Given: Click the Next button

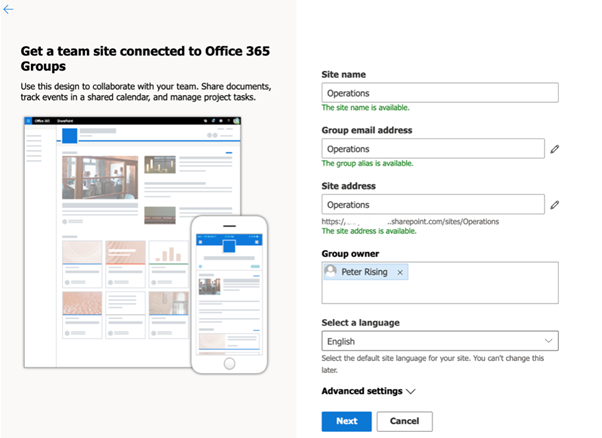Looking at the screenshot, I should [346, 421].
